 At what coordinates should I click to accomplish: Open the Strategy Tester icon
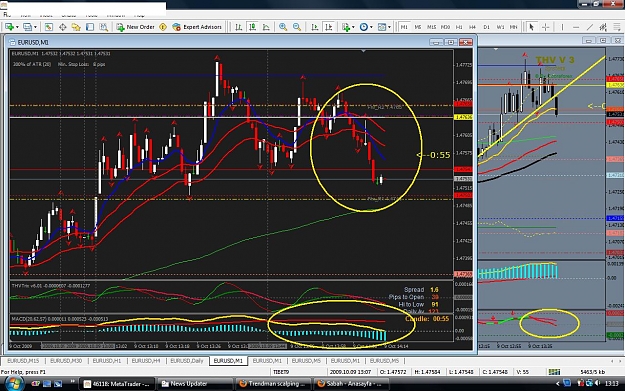coord(104,27)
